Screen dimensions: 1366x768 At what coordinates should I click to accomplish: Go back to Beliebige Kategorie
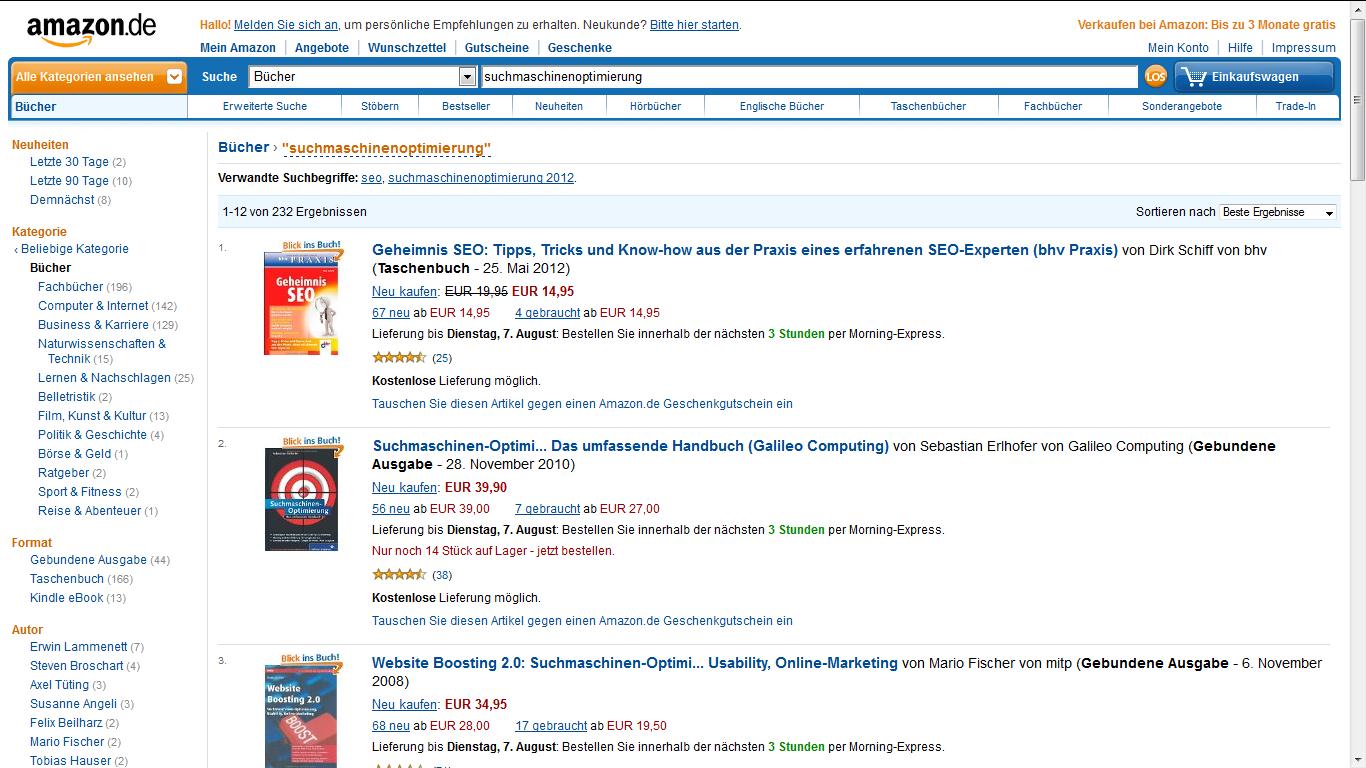[x=75, y=249]
